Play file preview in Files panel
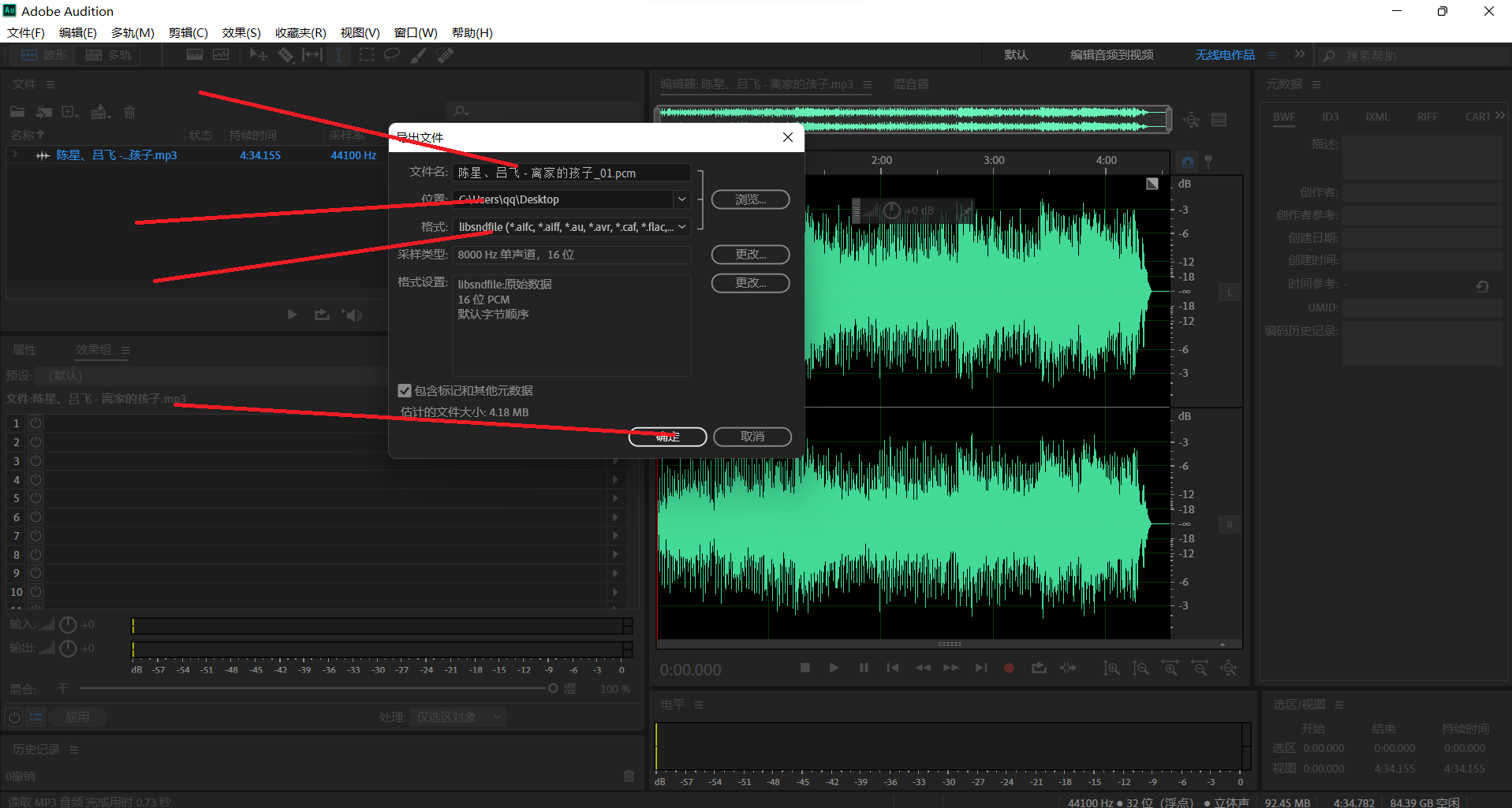Image resolution: width=1512 pixels, height=808 pixels. pos(293,315)
